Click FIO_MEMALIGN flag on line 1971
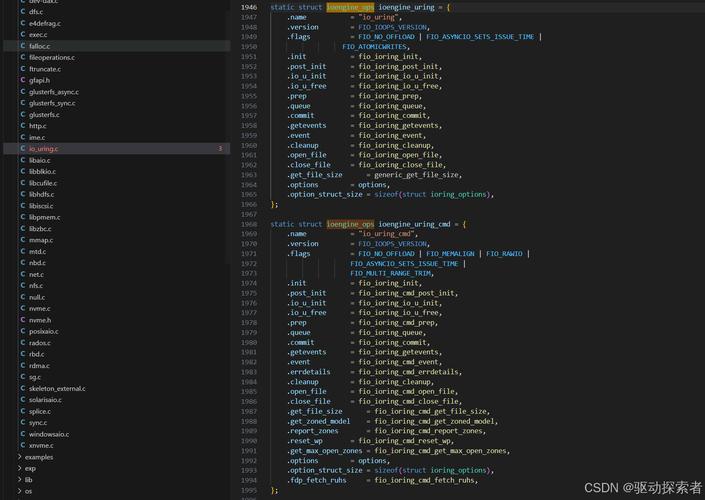The height and width of the screenshot is (500, 705). click(x=450, y=254)
